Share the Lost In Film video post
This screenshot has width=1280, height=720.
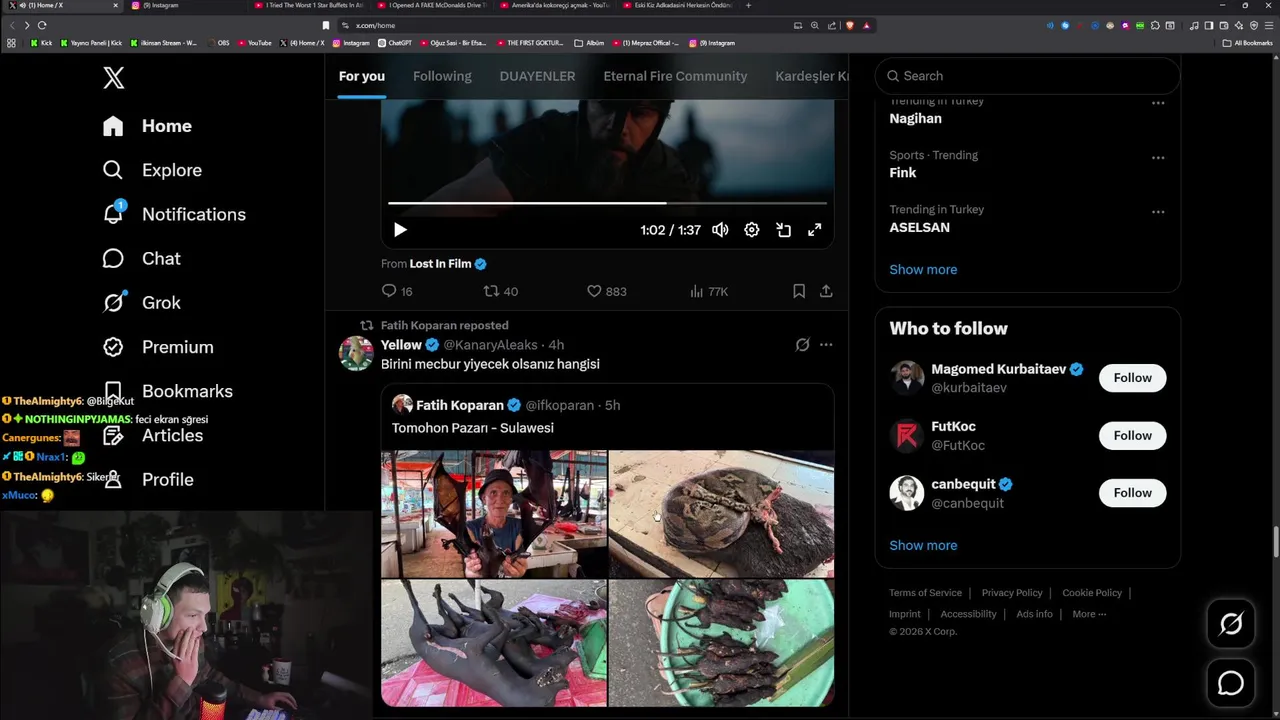coord(826,291)
